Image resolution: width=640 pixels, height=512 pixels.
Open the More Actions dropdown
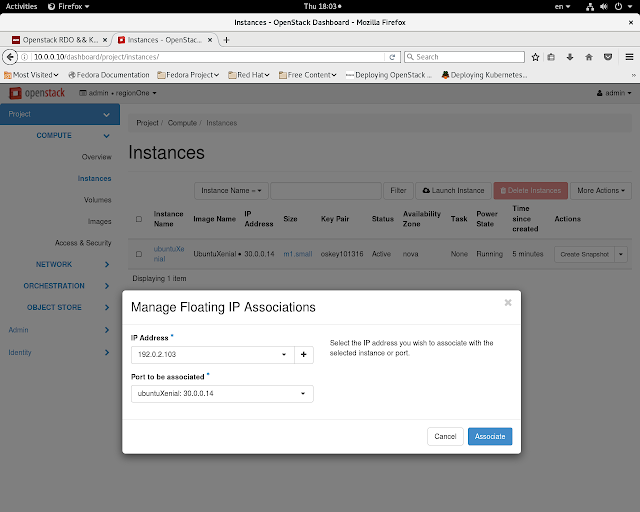601,191
